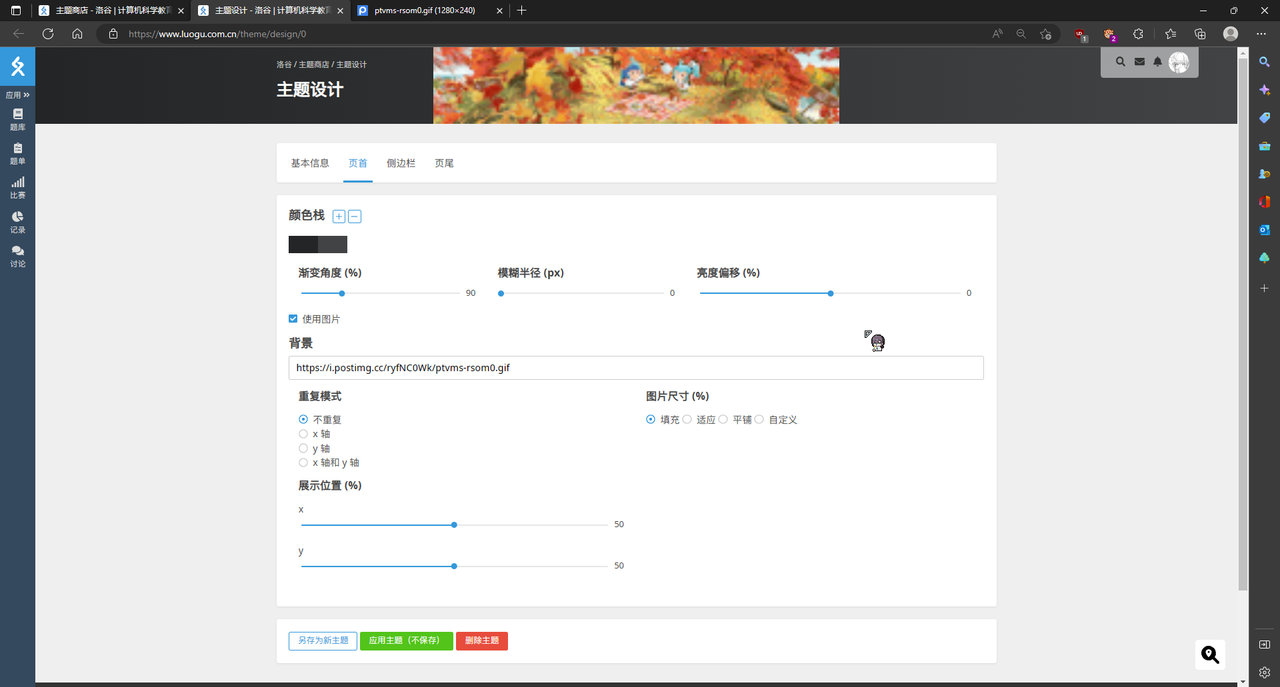Select the x 轴 repeat option

click(303, 434)
